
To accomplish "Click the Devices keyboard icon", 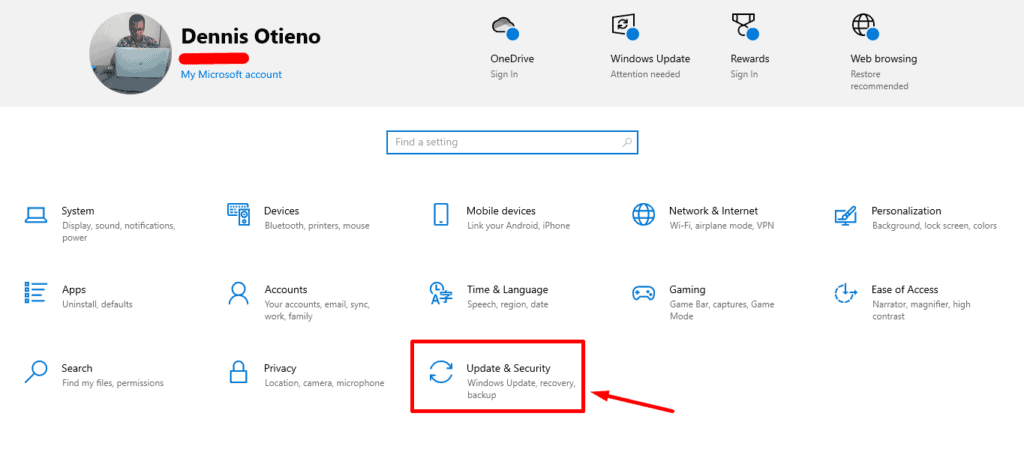I will point(238,215).
